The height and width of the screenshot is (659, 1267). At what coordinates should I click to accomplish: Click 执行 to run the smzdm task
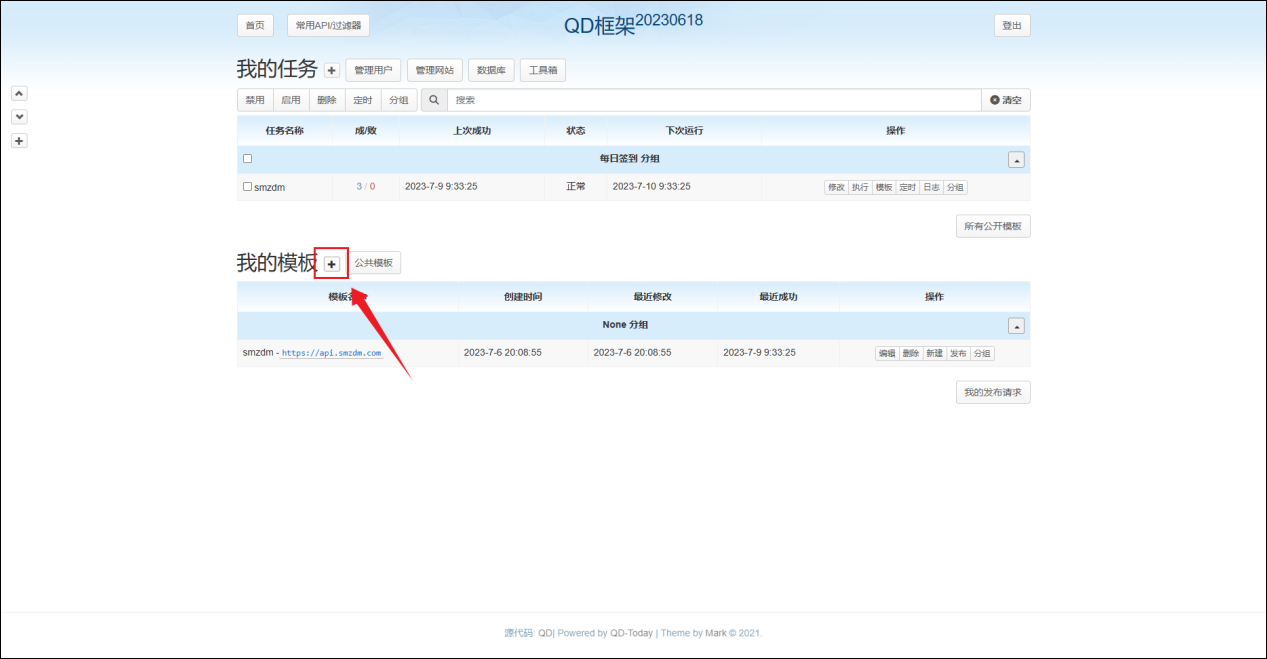coord(860,188)
